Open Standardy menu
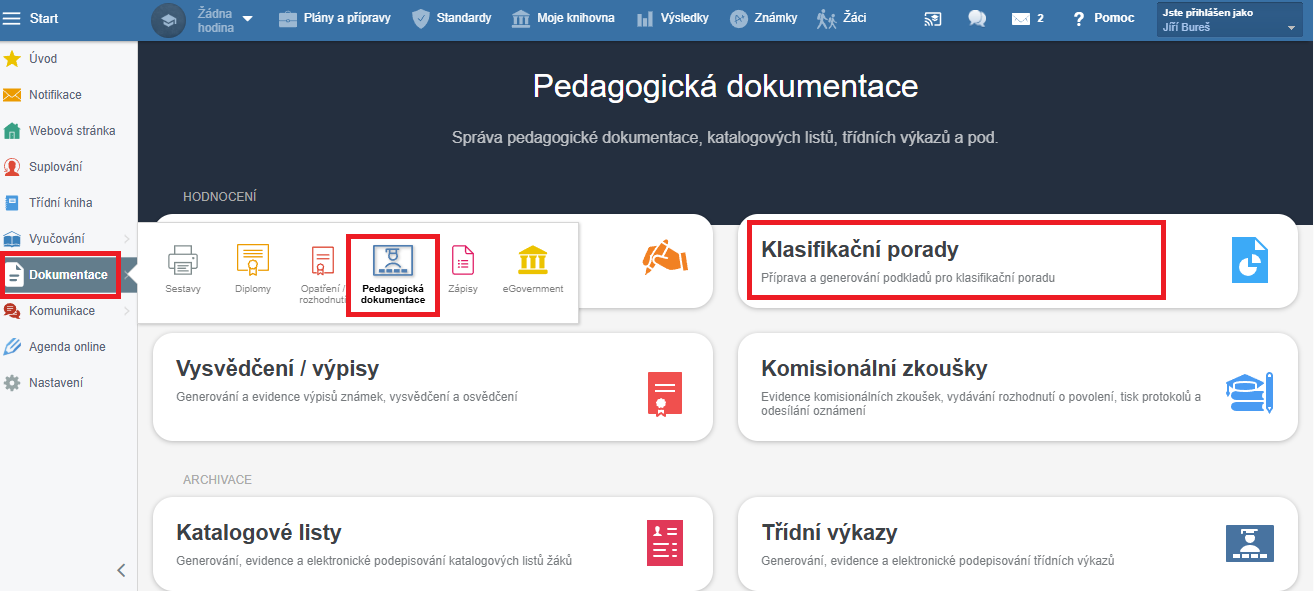 451,18
